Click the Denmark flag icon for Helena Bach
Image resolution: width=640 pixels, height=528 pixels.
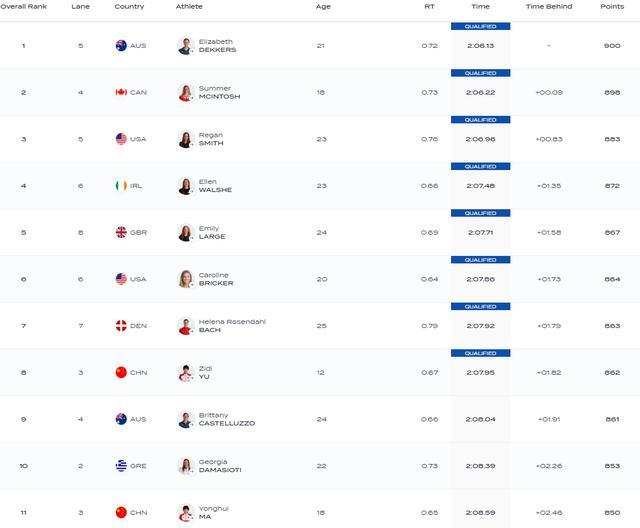[x=121, y=326]
